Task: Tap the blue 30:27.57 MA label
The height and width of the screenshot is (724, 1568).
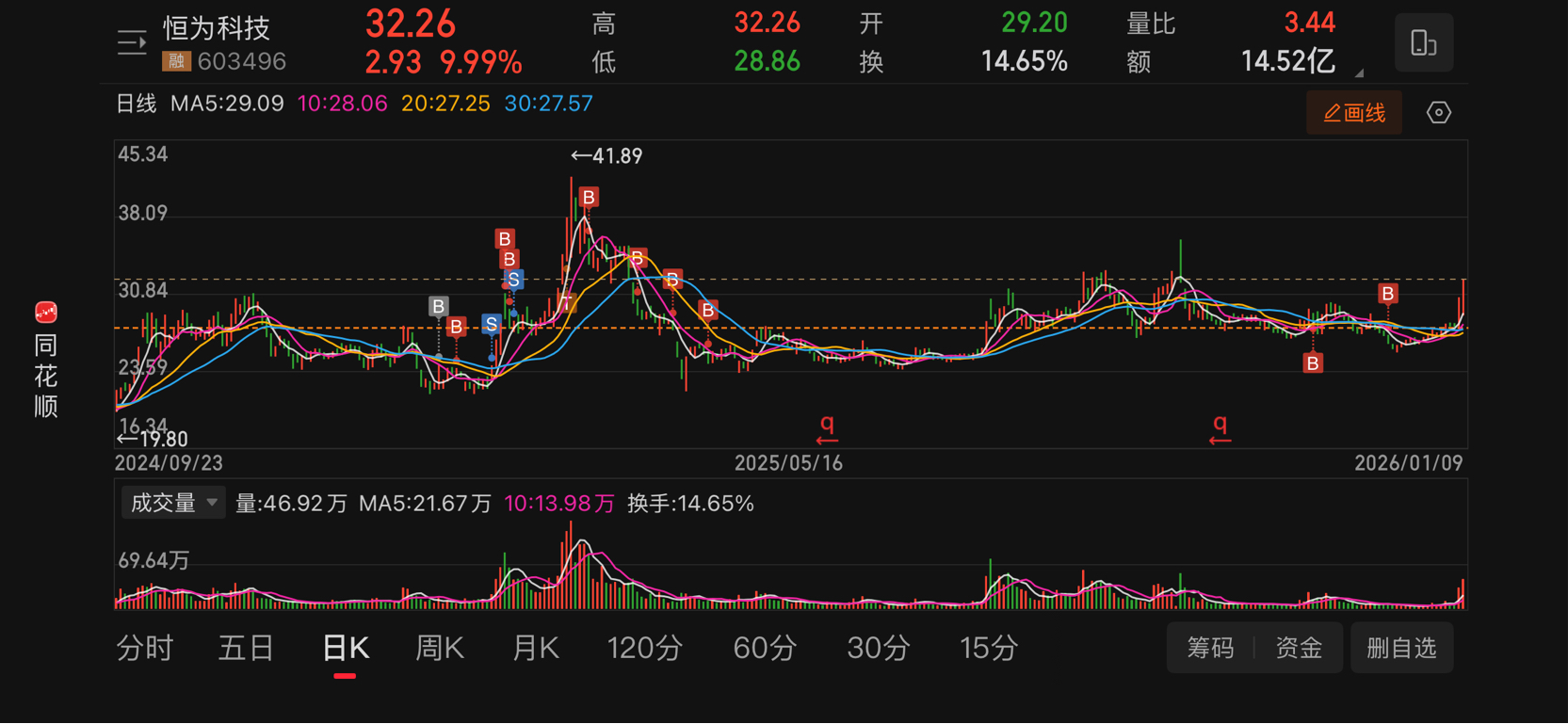Action: [x=548, y=104]
